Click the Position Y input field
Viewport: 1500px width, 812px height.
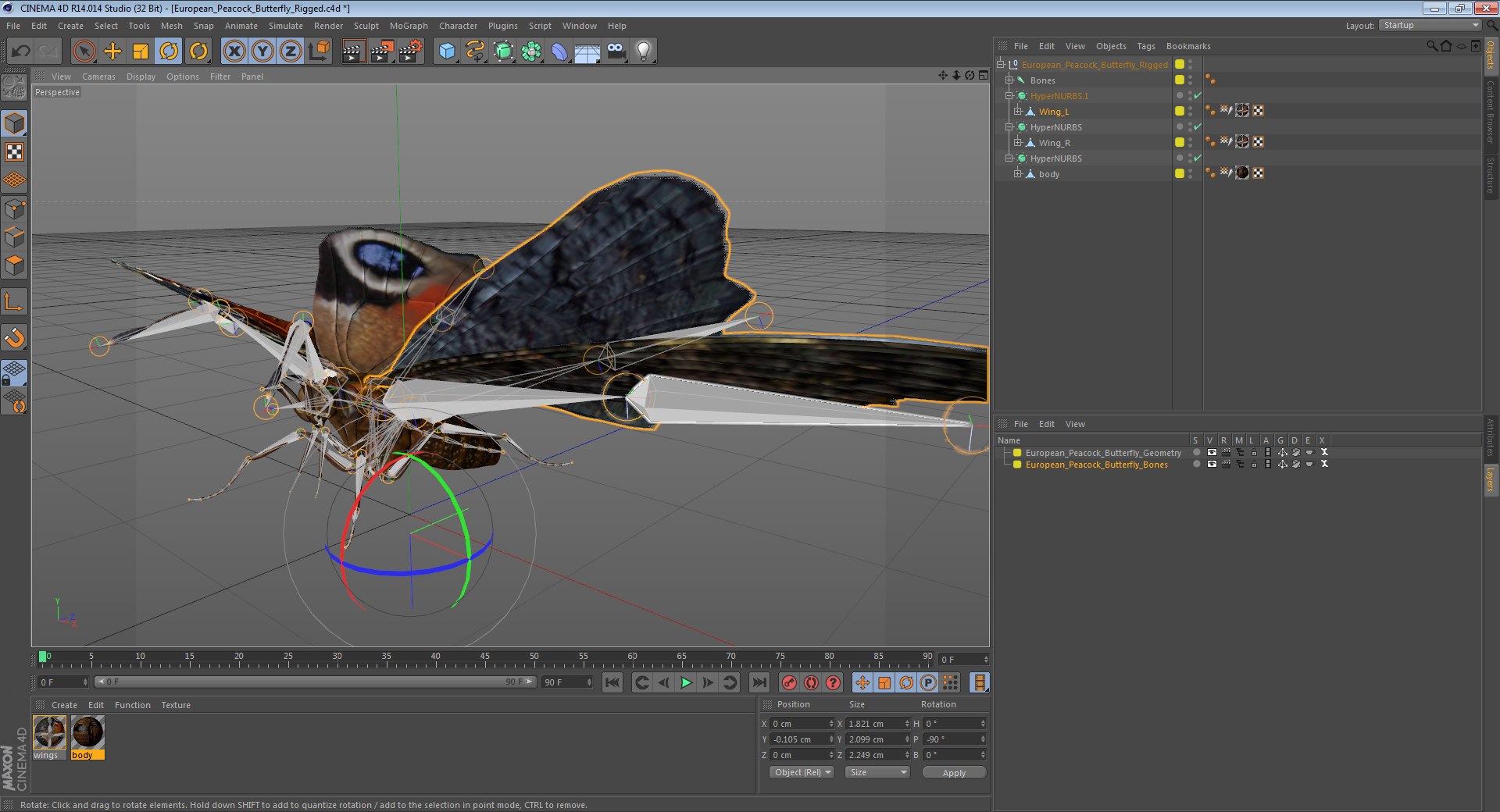(x=802, y=739)
